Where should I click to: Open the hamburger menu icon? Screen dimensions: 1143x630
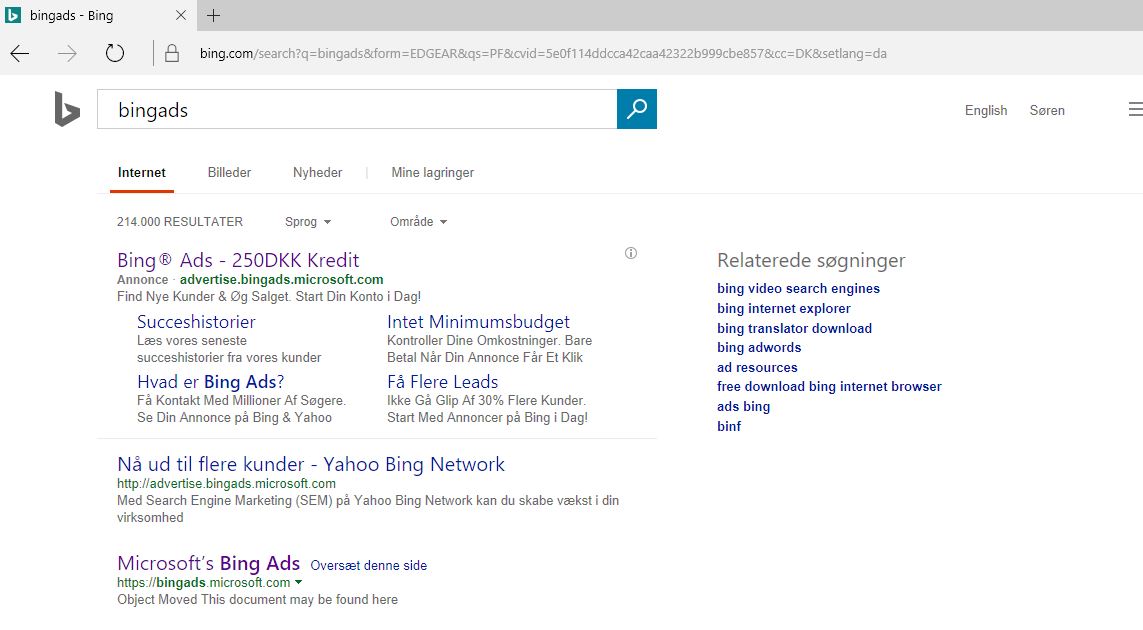coord(1135,109)
